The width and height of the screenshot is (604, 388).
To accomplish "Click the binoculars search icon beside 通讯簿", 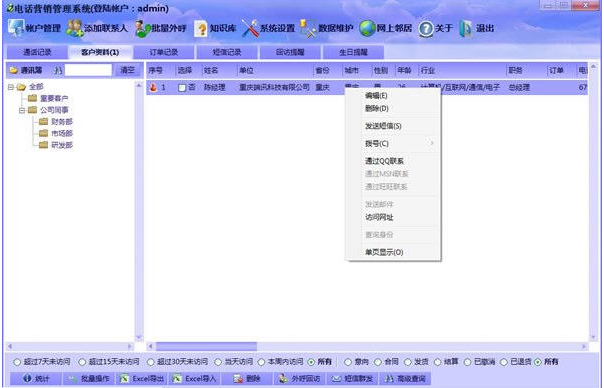I will tap(58, 71).
